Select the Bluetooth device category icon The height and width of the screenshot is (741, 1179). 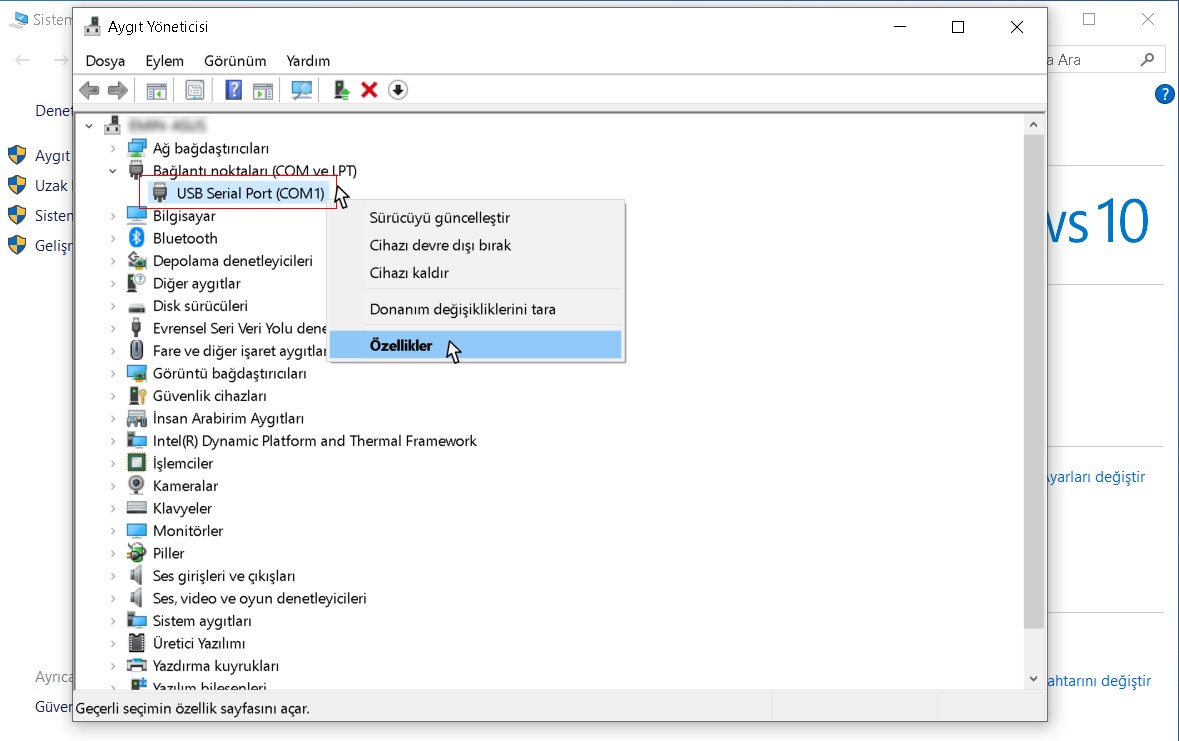[136, 238]
